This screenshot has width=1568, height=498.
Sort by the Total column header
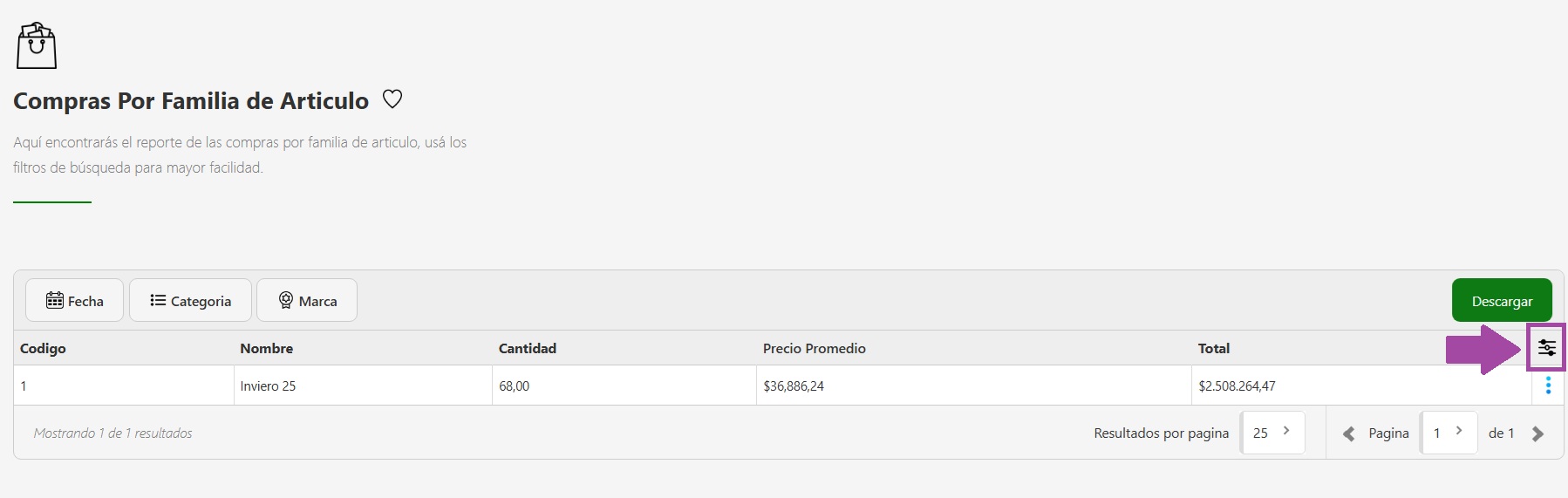[1213, 348]
